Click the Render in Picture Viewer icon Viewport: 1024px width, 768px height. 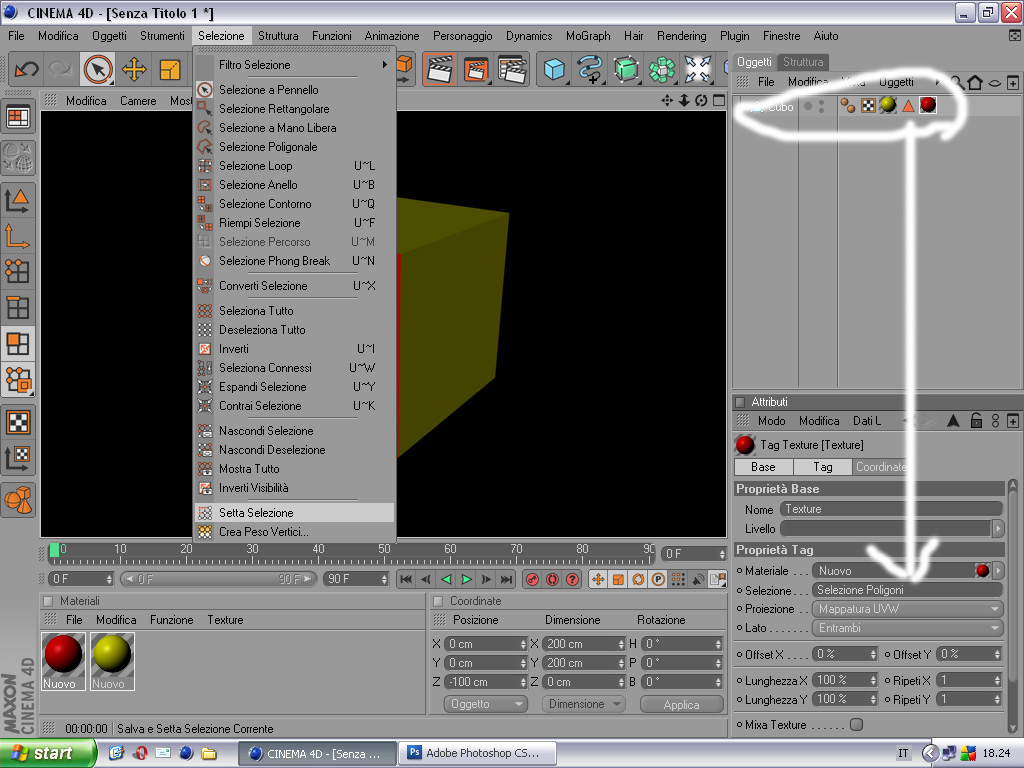(476, 69)
